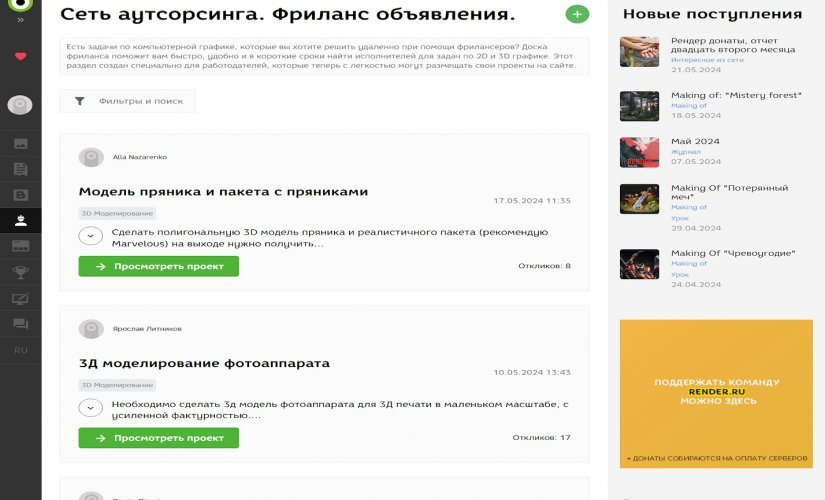Open Рендер донаты, отчет article link
This screenshot has width=825, height=500.
coord(733,45)
